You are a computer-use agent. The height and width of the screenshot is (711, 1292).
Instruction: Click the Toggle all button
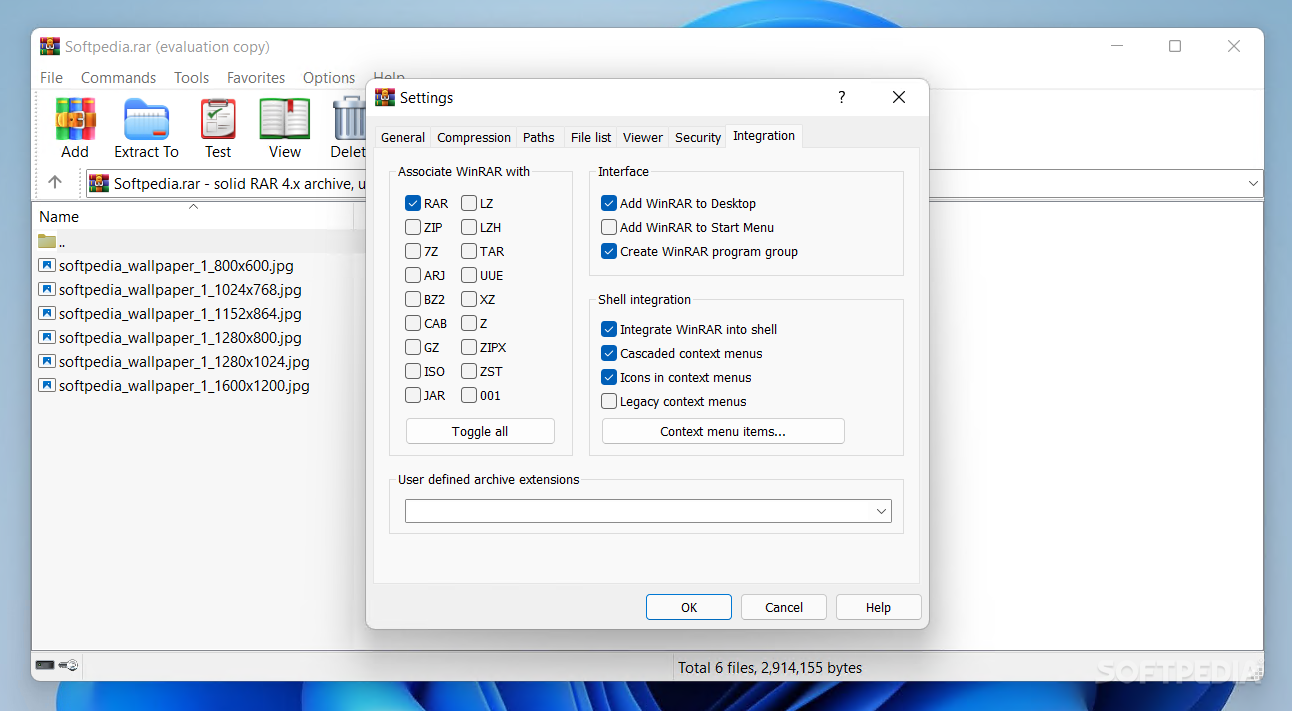480,431
